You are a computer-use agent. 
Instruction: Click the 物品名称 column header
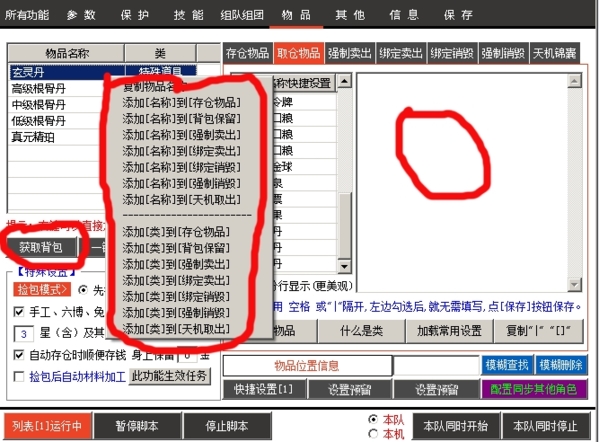pos(66,53)
